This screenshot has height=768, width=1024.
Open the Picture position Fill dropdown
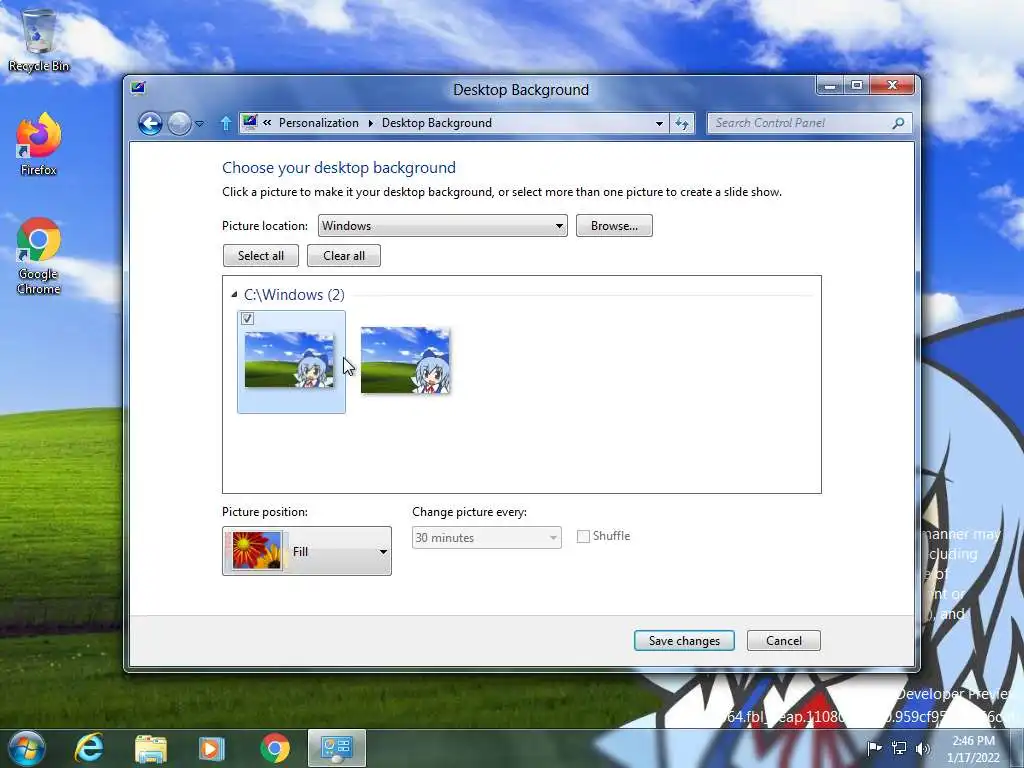(307, 551)
